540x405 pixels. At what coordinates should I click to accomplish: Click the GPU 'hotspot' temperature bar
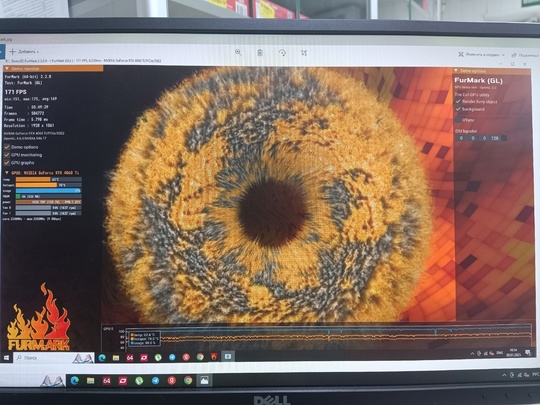pos(49,185)
